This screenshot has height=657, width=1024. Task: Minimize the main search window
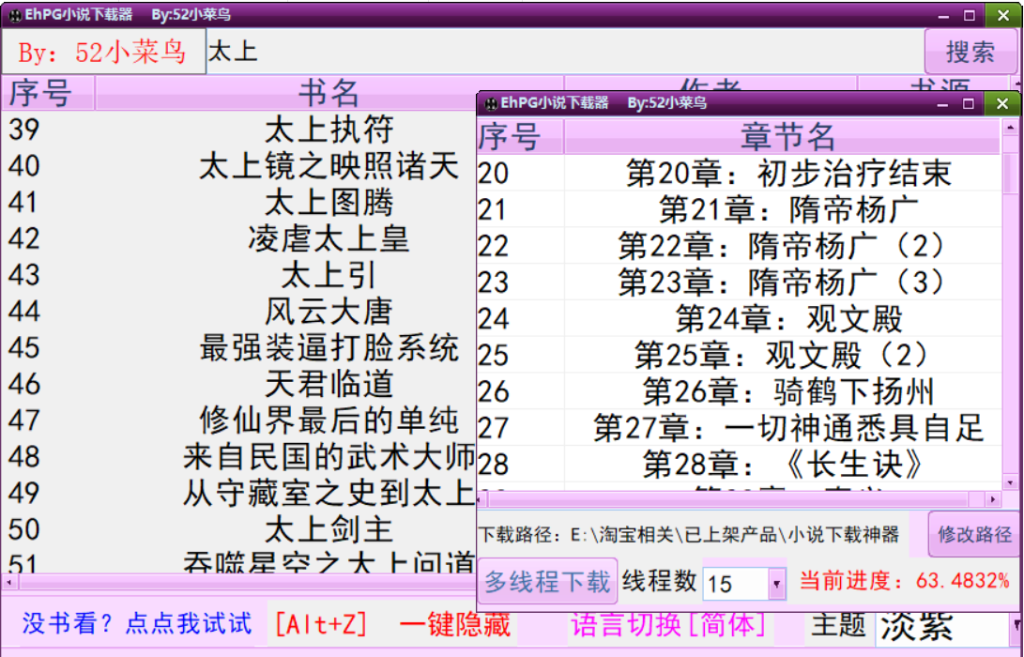click(941, 15)
